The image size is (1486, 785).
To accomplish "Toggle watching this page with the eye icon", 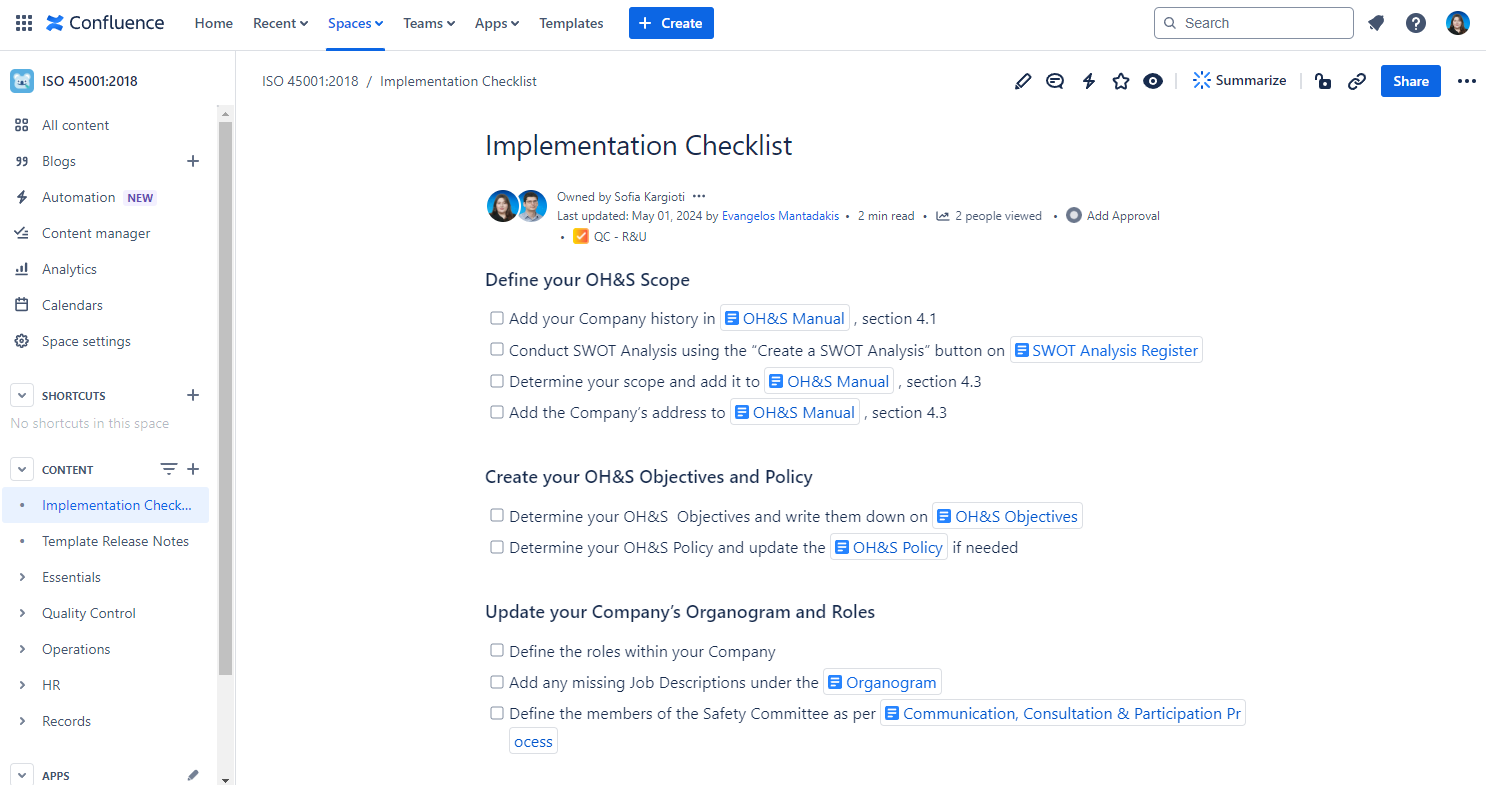I will pos(1153,81).
